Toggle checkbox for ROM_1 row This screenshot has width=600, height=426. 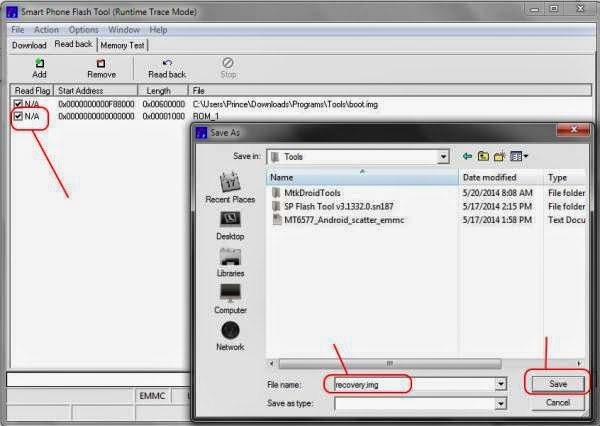pyautogui.click(x=18, y=116)
